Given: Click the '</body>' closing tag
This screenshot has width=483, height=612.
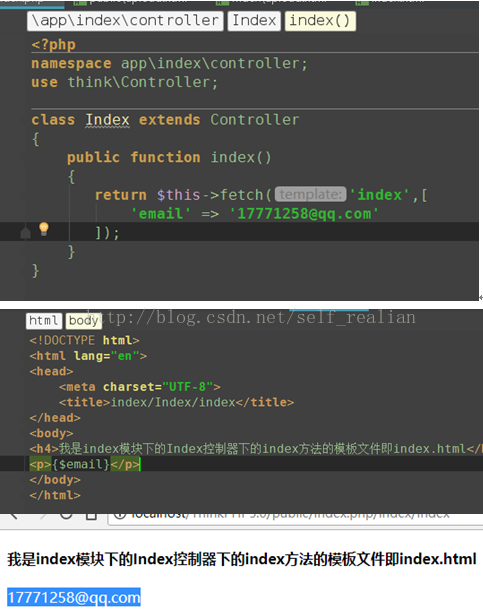Looking at the screenshot, I should pos(55,480).
